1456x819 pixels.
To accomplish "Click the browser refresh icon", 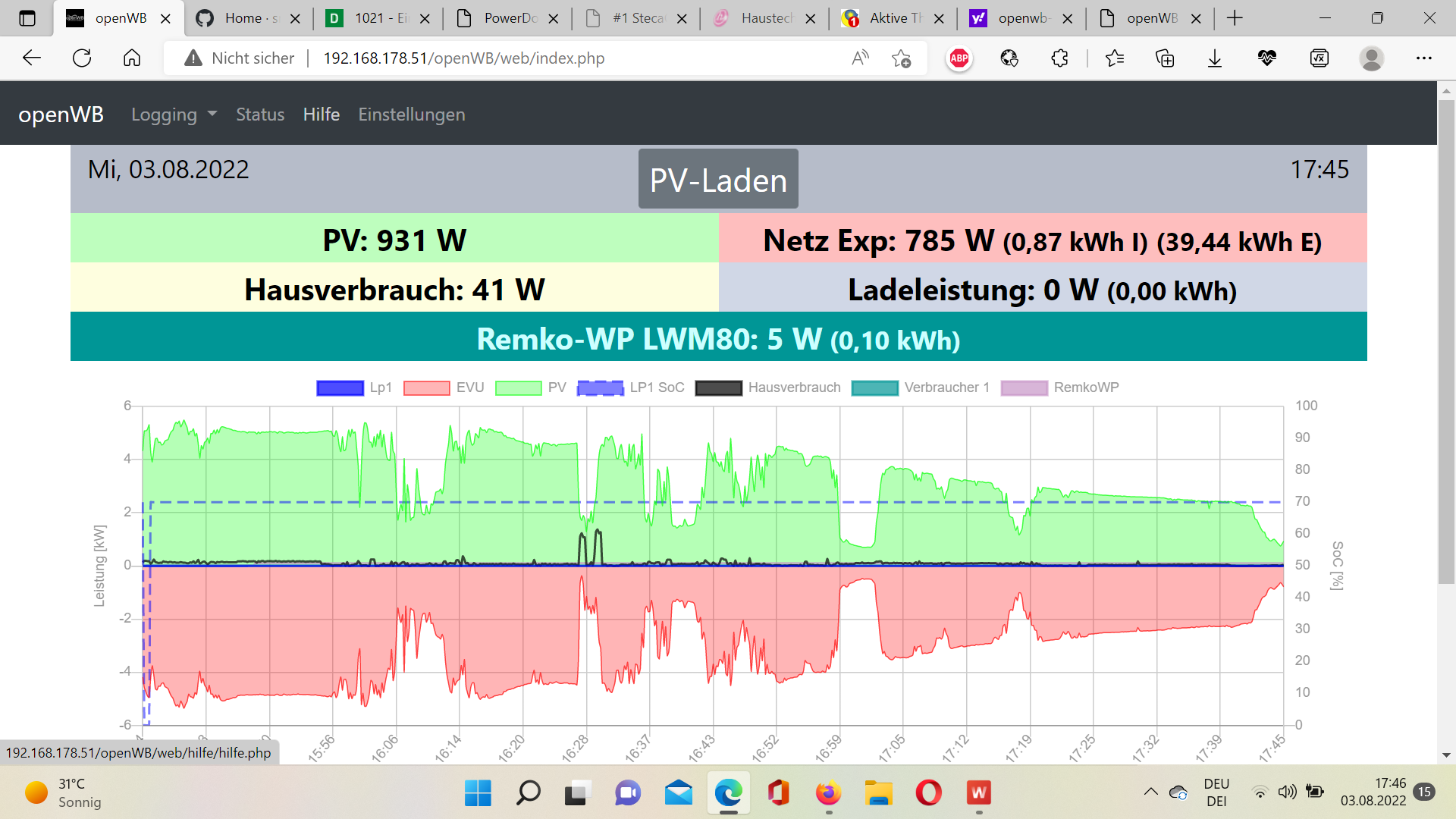I will [x=82, y=58].
